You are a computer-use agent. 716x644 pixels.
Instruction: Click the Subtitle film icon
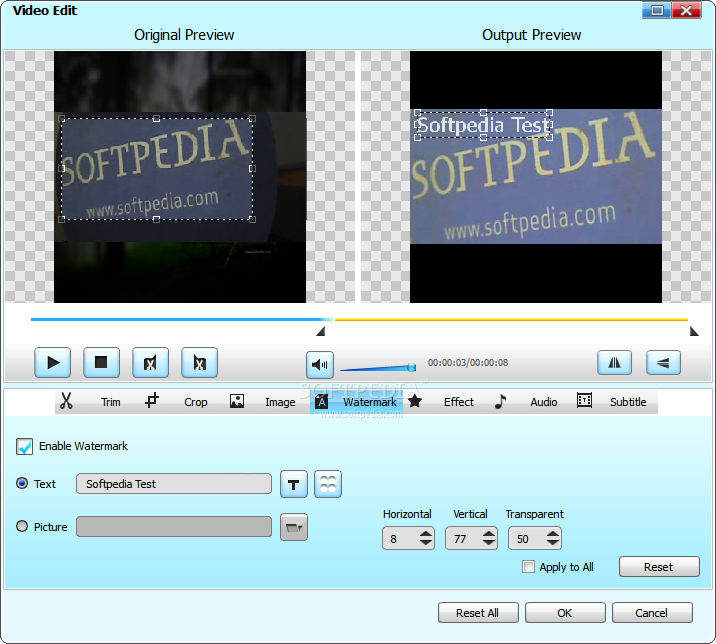(x=584, y=400)
